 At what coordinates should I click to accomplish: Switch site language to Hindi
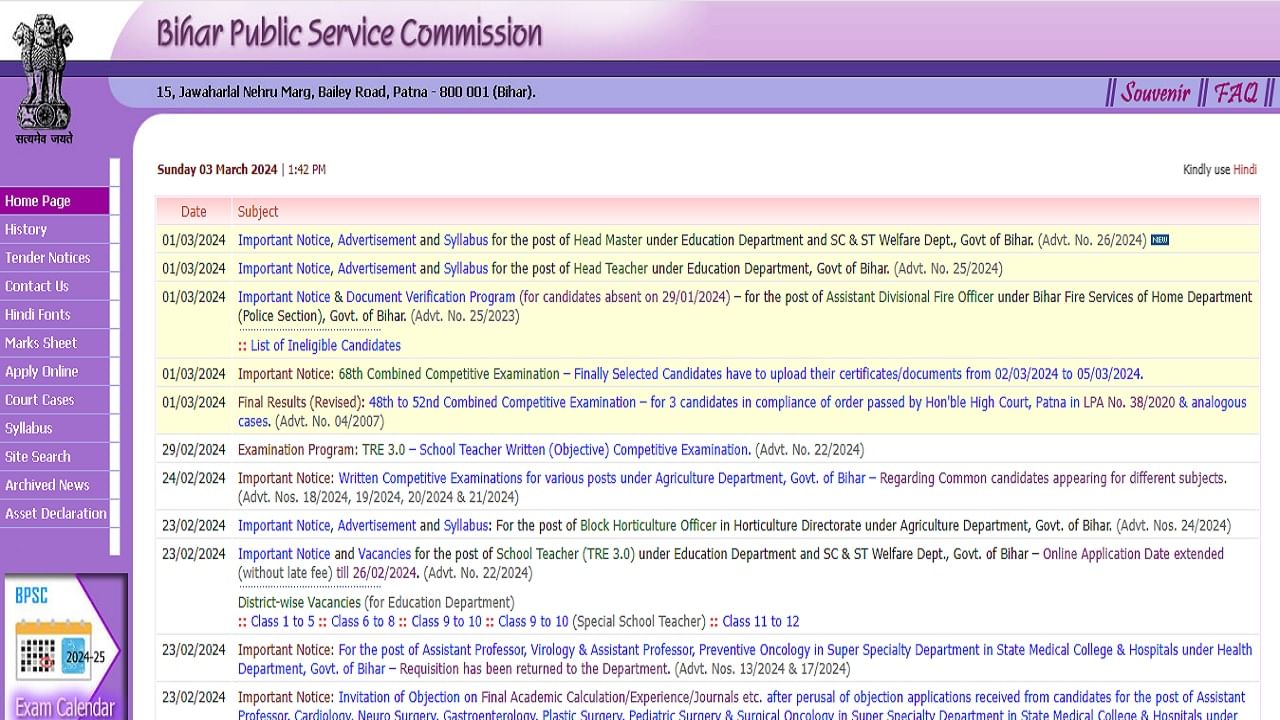click(x=1244, y=170)
